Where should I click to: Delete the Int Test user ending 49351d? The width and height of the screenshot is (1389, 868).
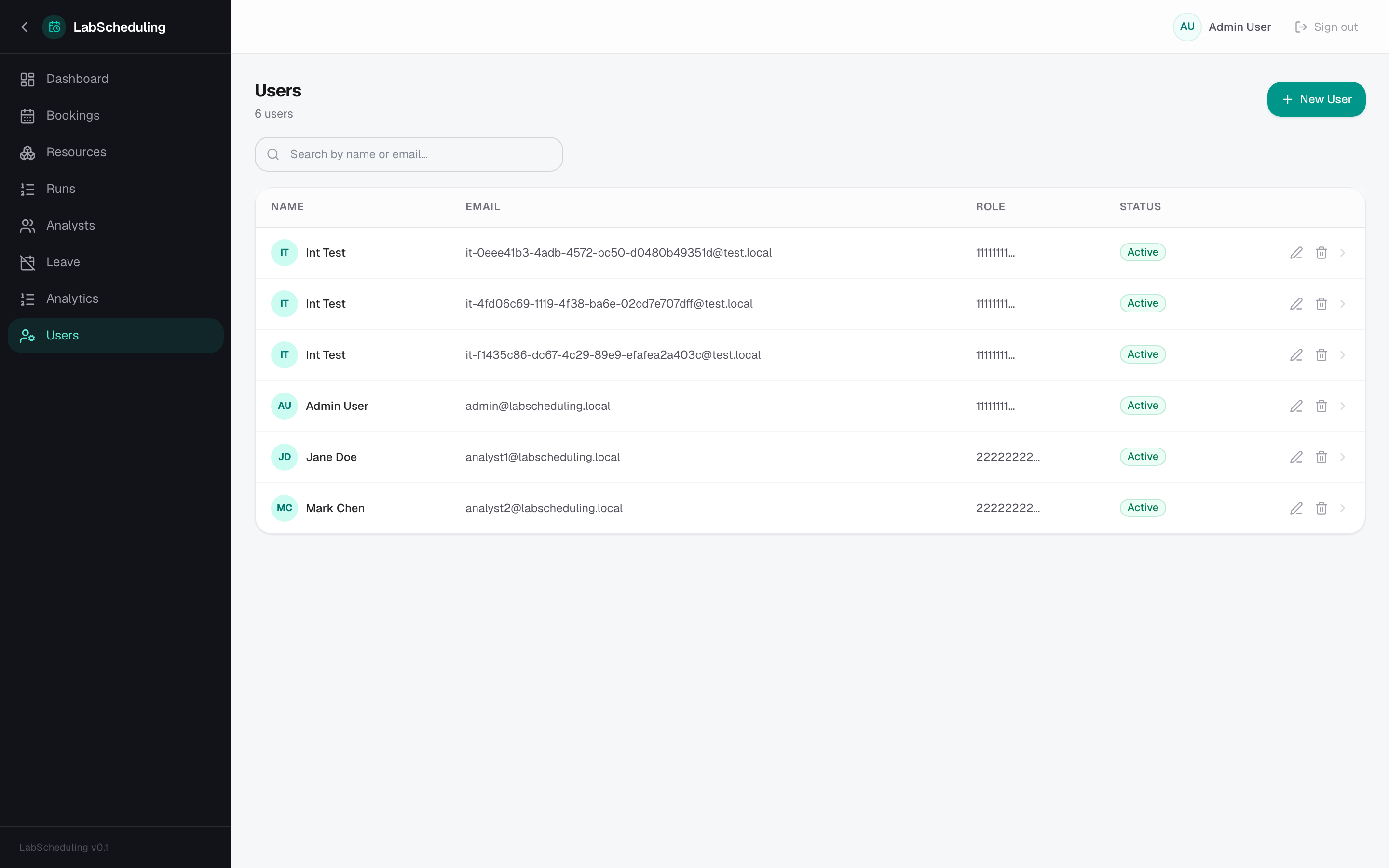click(1321, 253)
